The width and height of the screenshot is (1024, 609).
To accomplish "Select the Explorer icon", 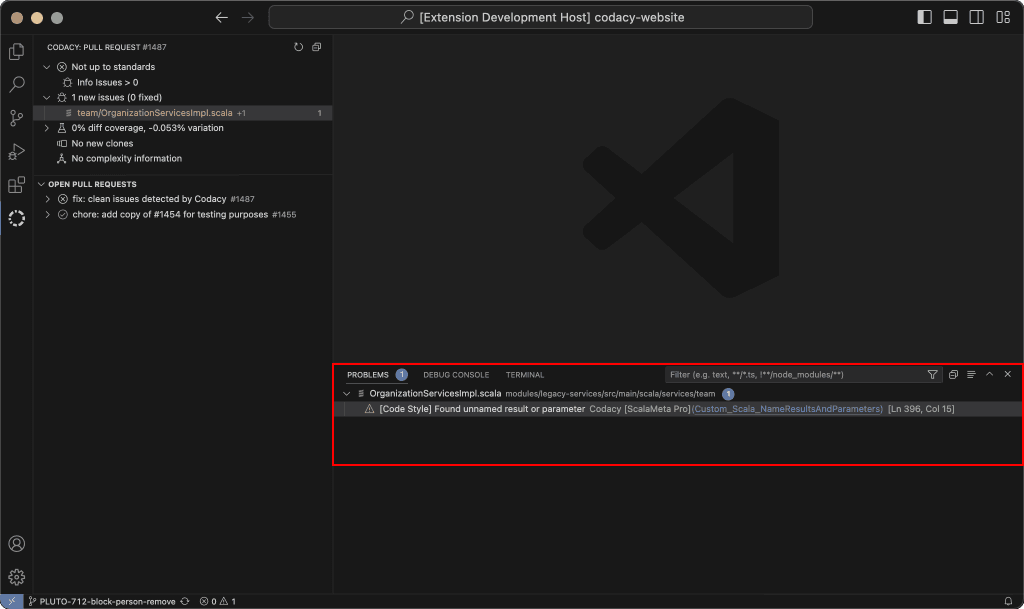I will coord(16,51).
